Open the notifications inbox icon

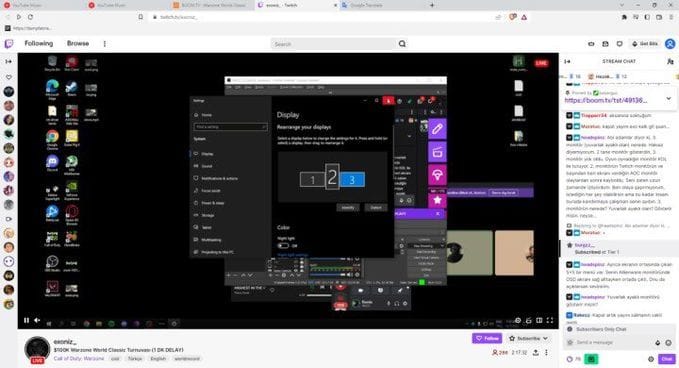pos(605,44)
